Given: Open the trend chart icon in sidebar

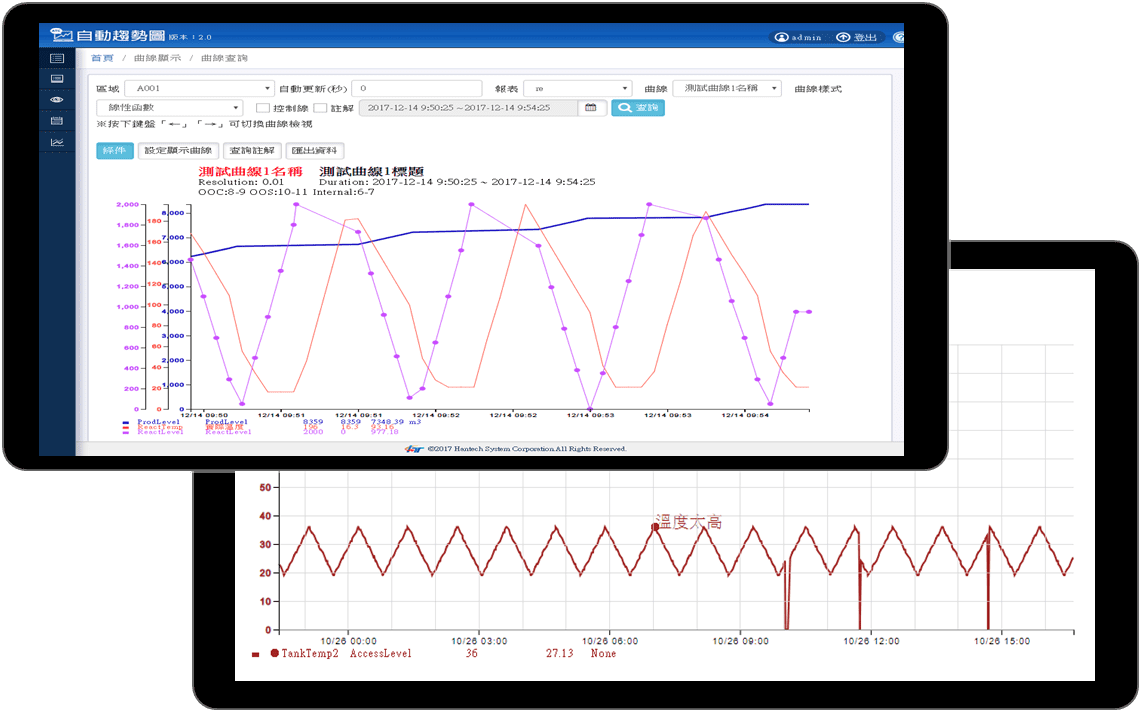Looking at the screenshot, I should (x=57, y=142).
